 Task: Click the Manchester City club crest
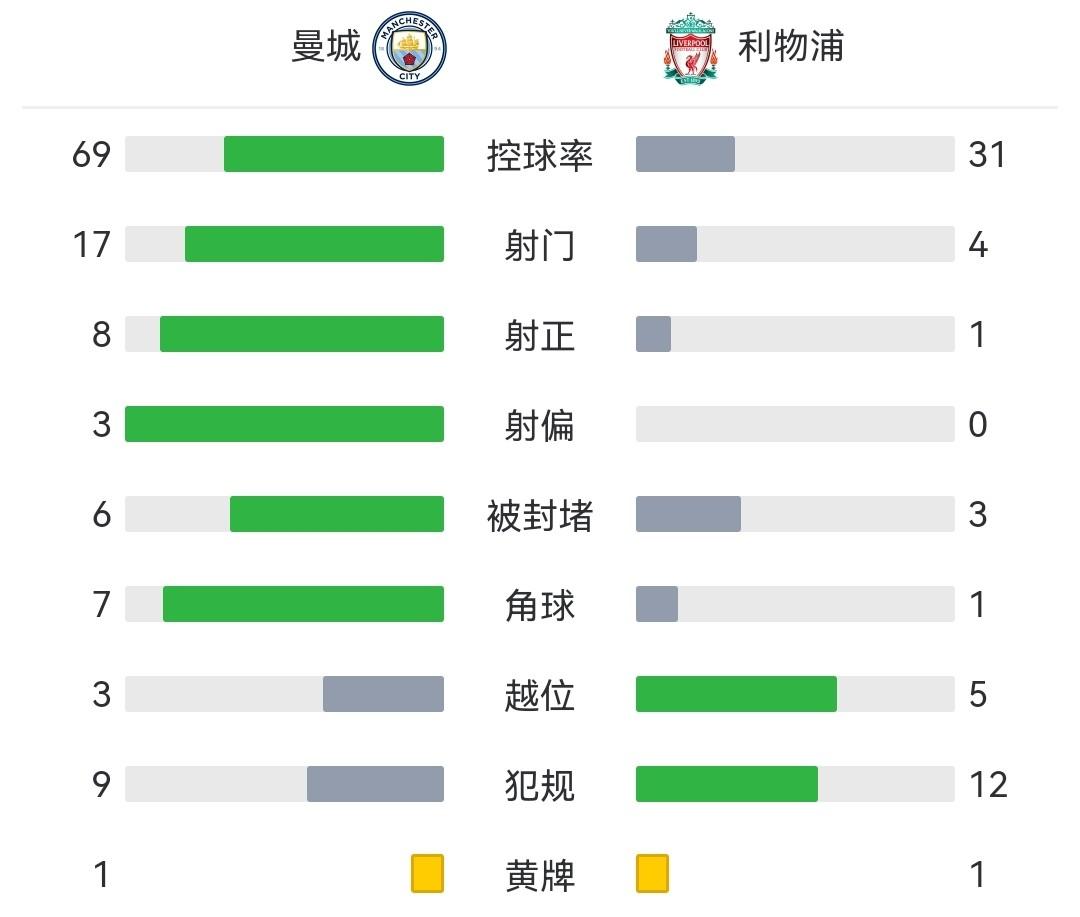coord(409,48)
